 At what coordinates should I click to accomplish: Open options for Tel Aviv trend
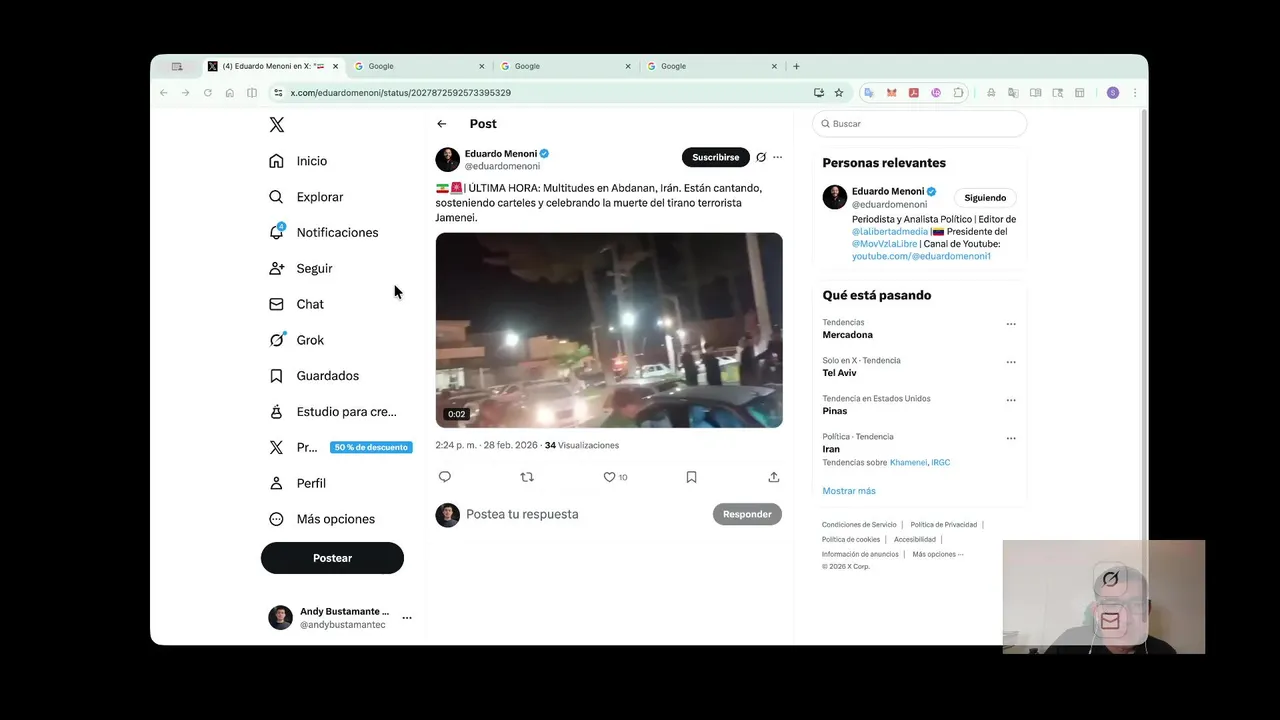[x=1011, y=362]
